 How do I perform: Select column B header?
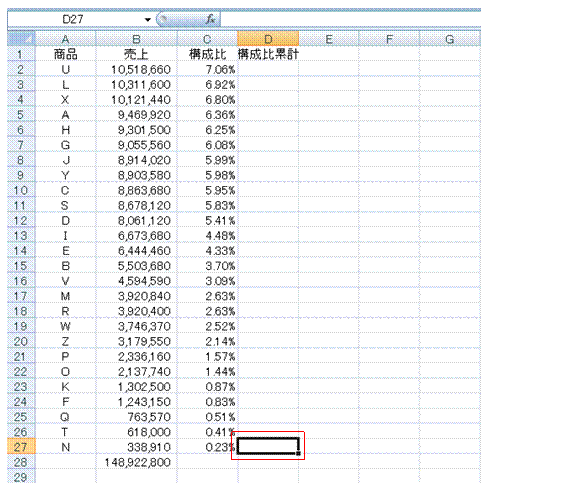pyautogui.click(x=136, y=39)
